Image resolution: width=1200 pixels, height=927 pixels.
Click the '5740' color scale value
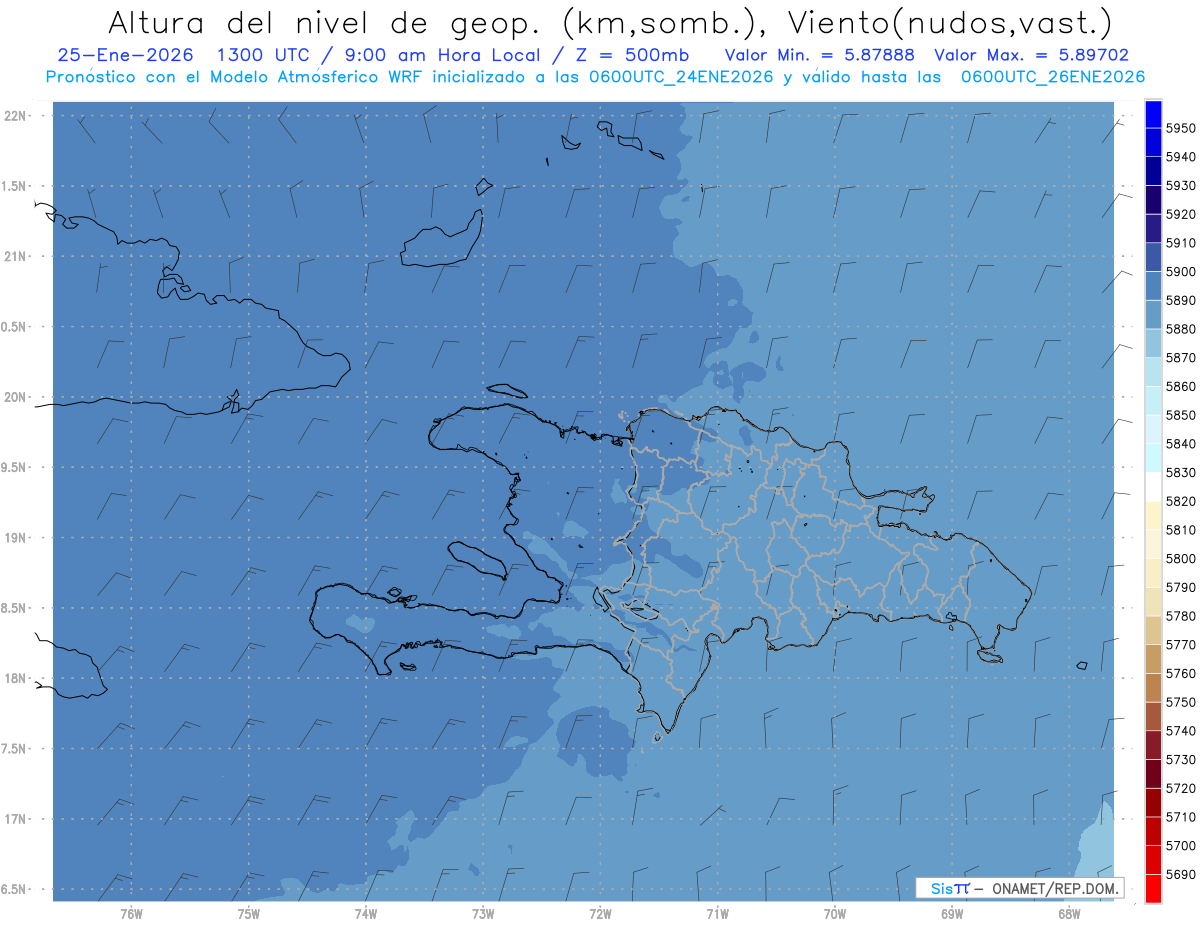pos(1180,731)
